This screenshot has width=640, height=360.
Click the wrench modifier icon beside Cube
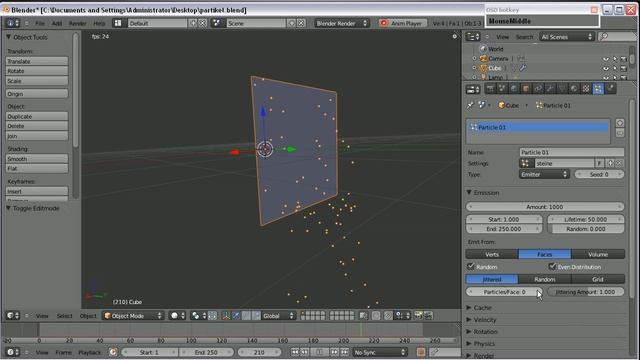pos(523,68)
